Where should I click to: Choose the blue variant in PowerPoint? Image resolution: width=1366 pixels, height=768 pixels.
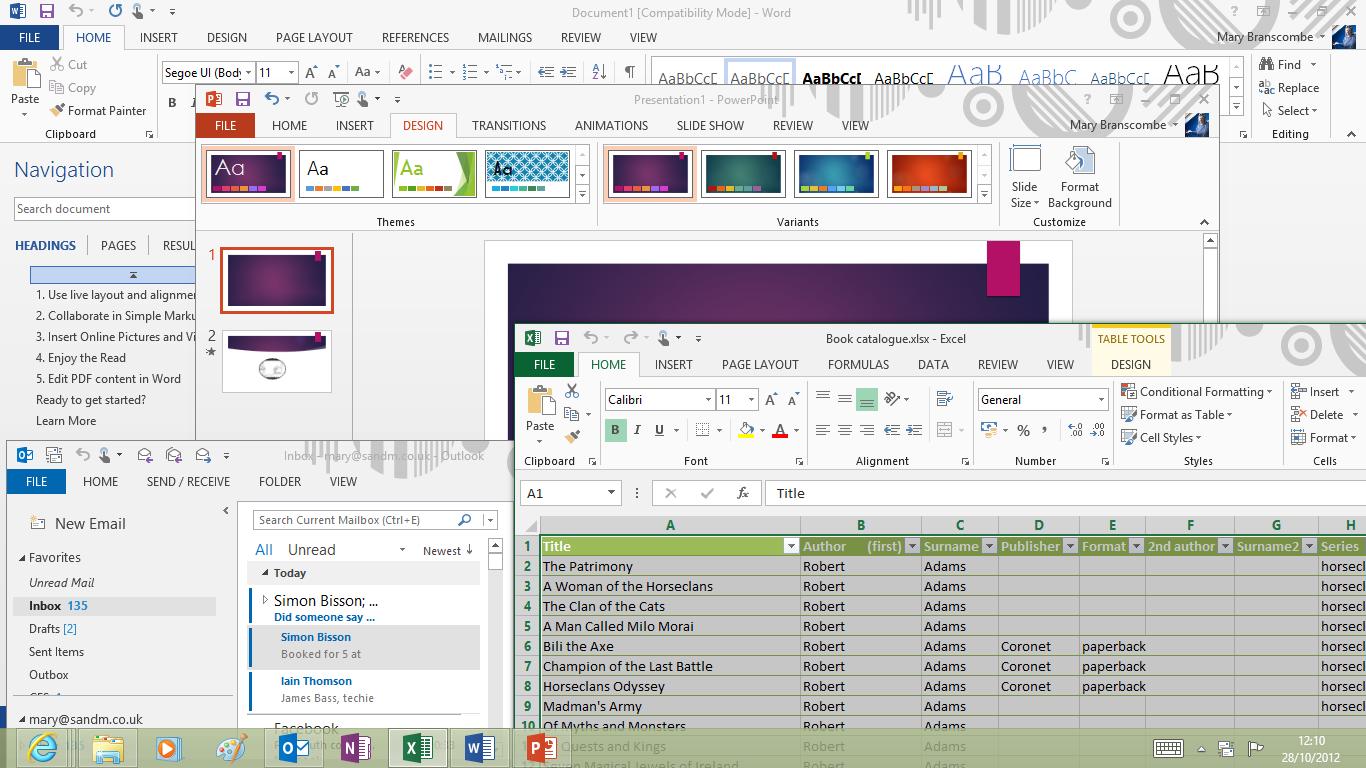(x=836, y=174)
